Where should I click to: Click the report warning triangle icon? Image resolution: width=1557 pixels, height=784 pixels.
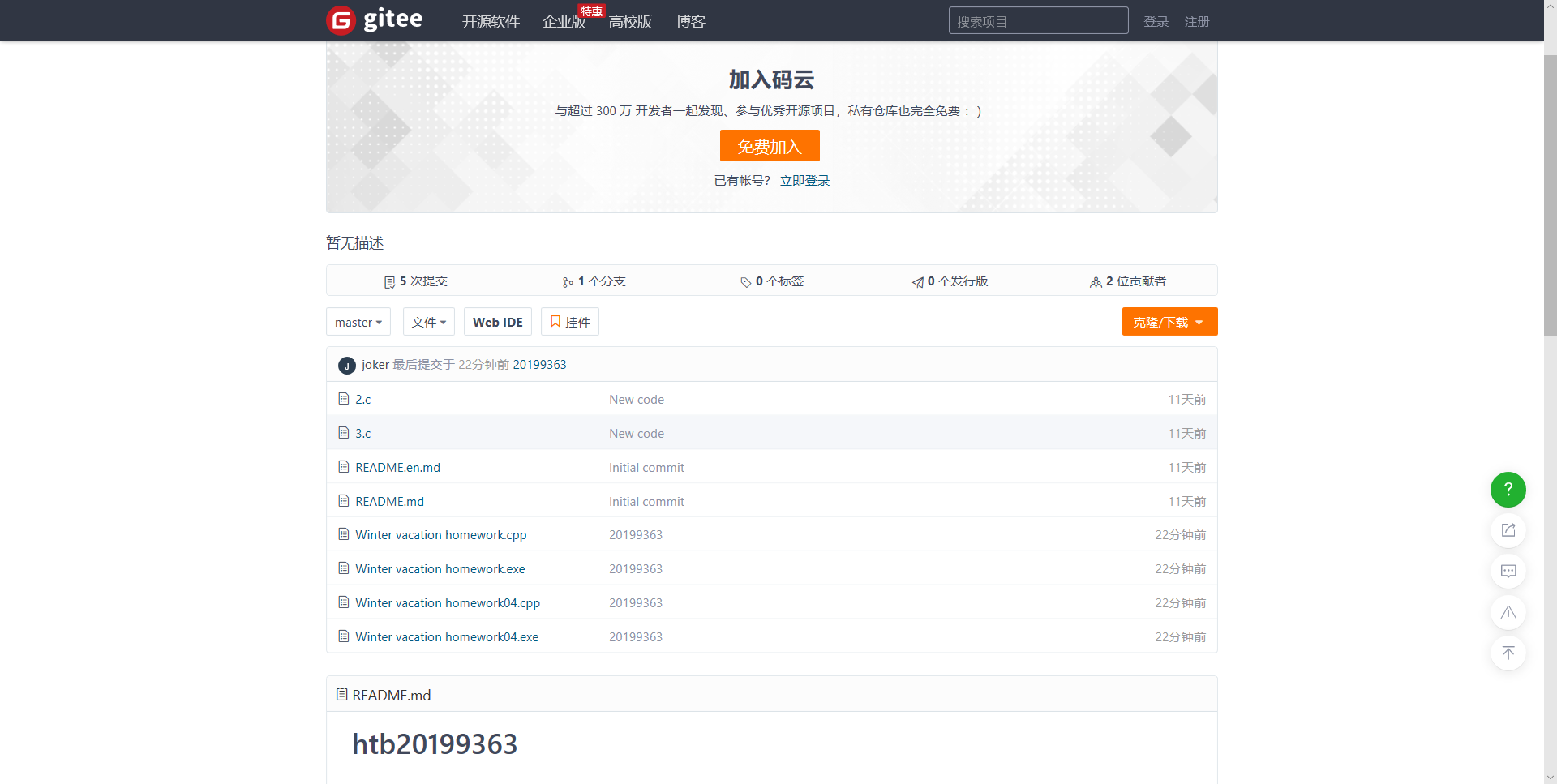[1508, 612]
